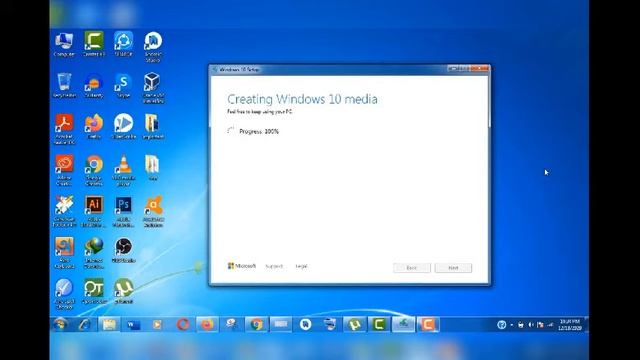Click the Microsoft logo in setup
This screenshot has width=640, height=360.
tap(242, 266)
